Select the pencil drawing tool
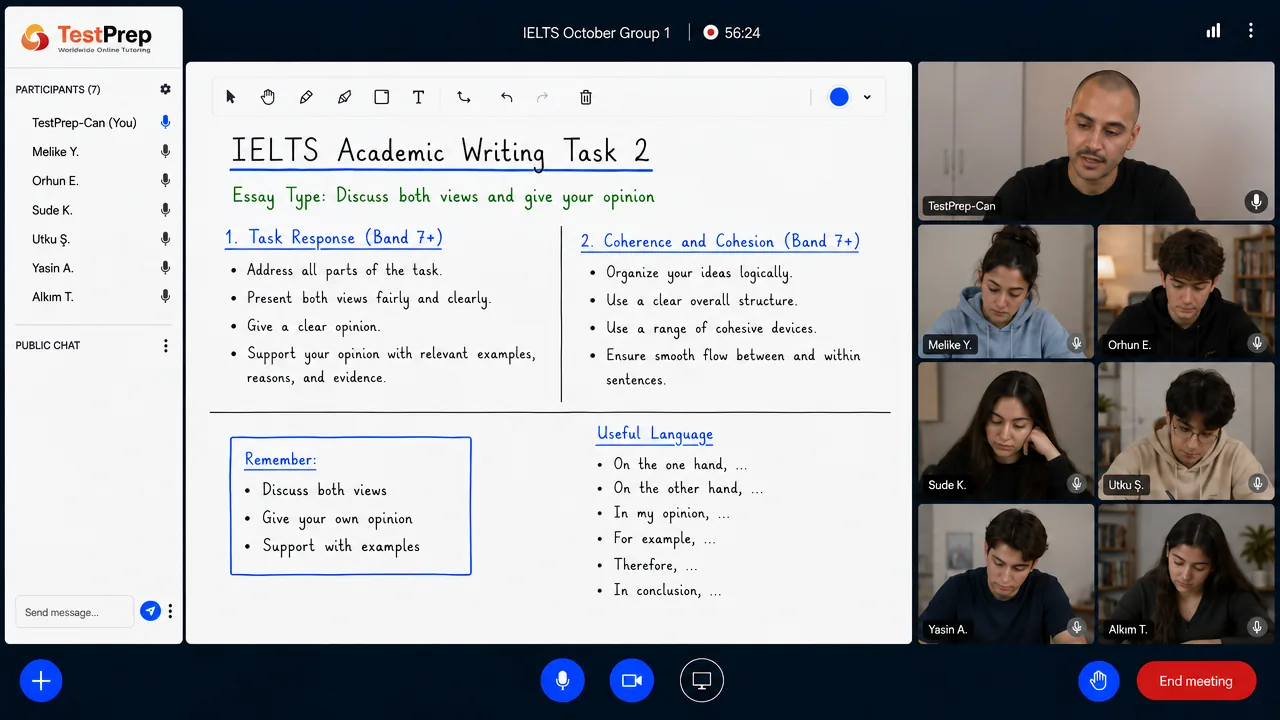Screen dimensions: 1280x720 306,97
